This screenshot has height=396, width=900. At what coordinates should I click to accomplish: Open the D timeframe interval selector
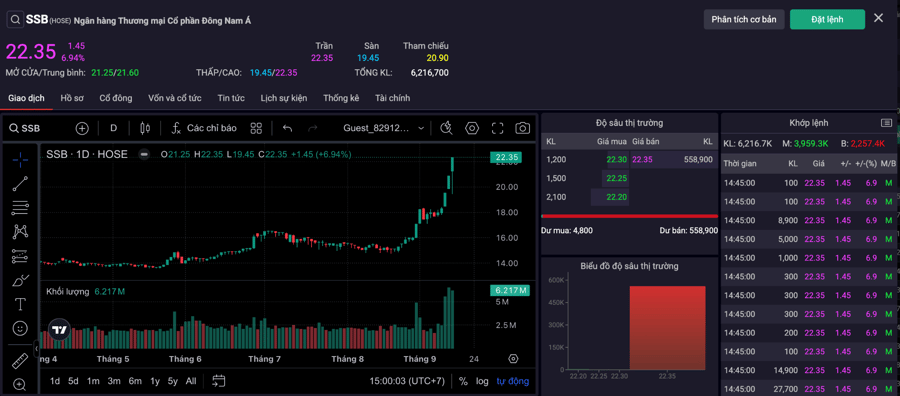click(114, 128)
